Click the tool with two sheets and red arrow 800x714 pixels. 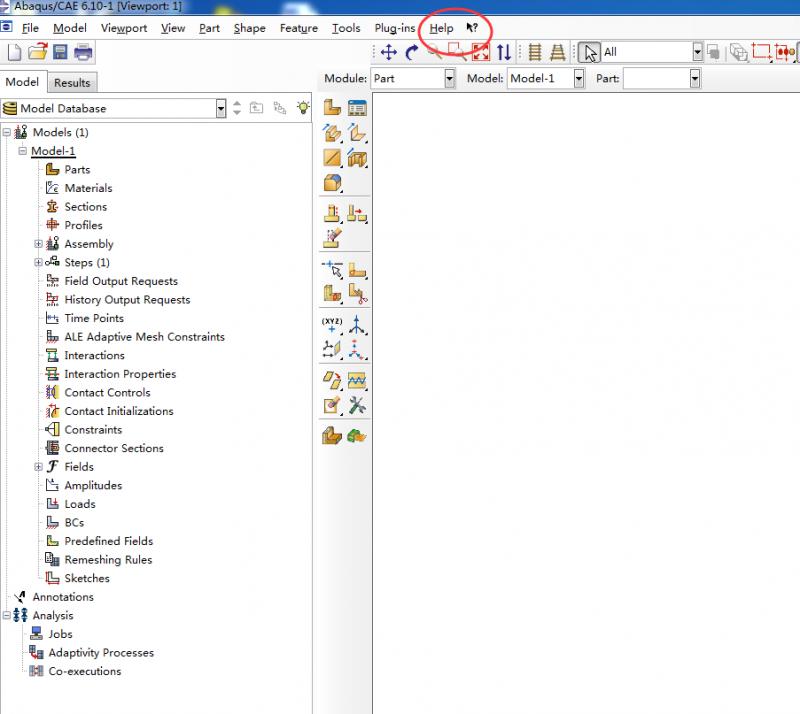coord(332,380)
